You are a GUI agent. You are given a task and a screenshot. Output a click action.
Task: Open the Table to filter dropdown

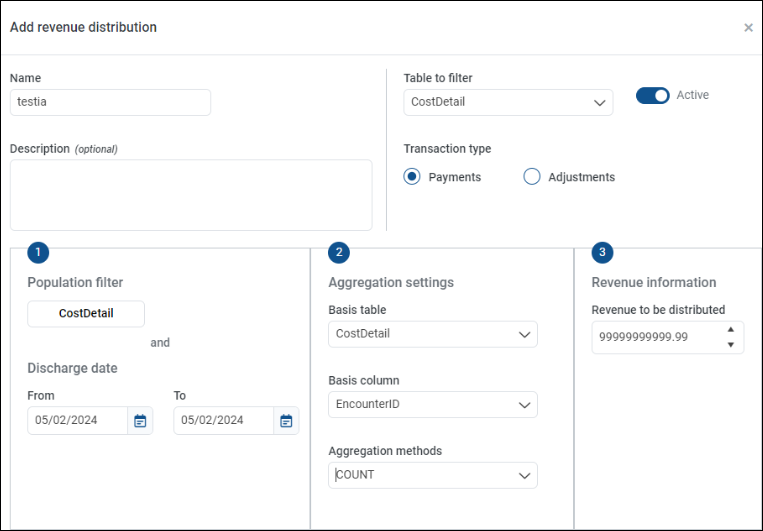[x=508, y=102]
